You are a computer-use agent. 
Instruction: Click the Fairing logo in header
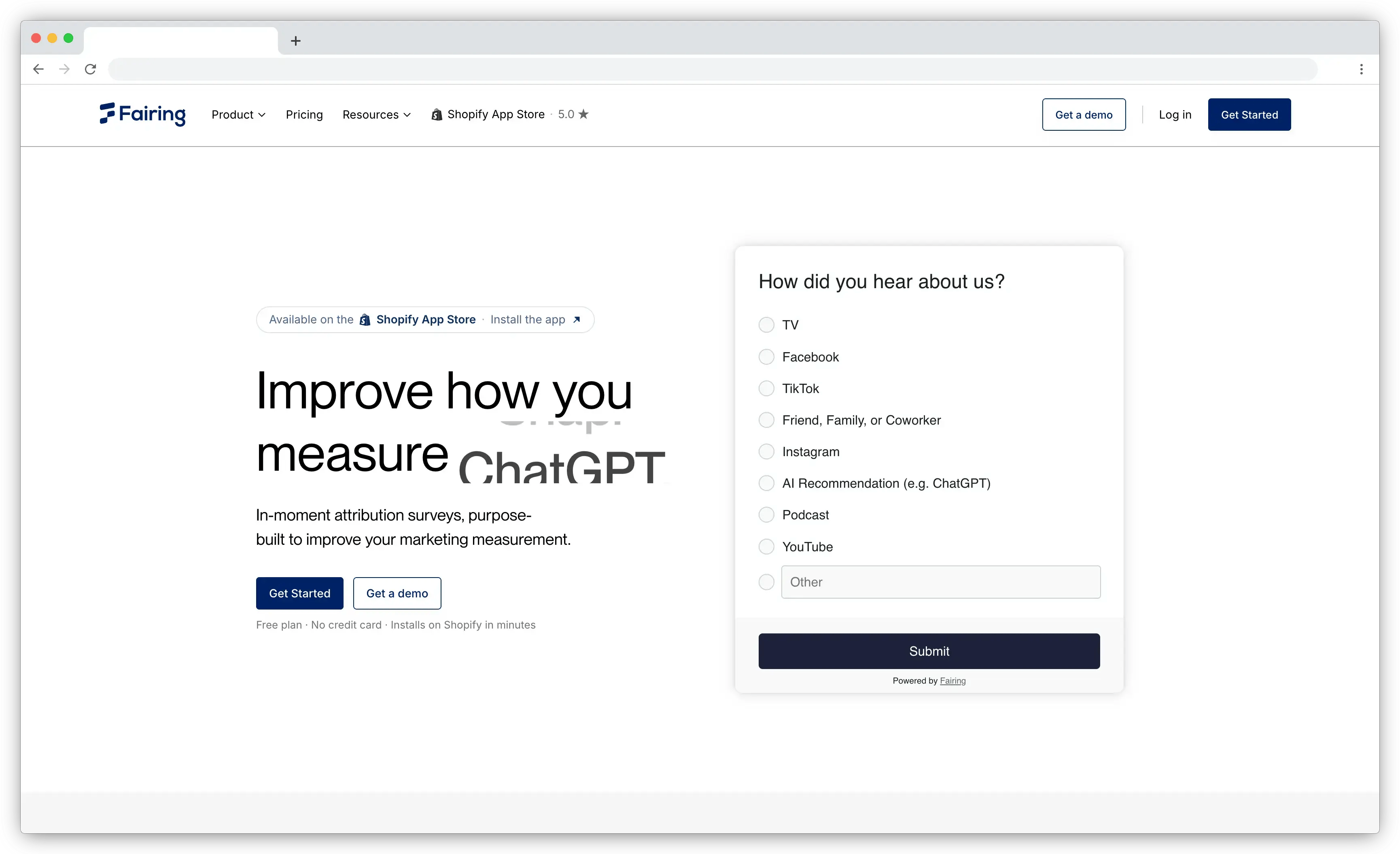tap(142, 114)
